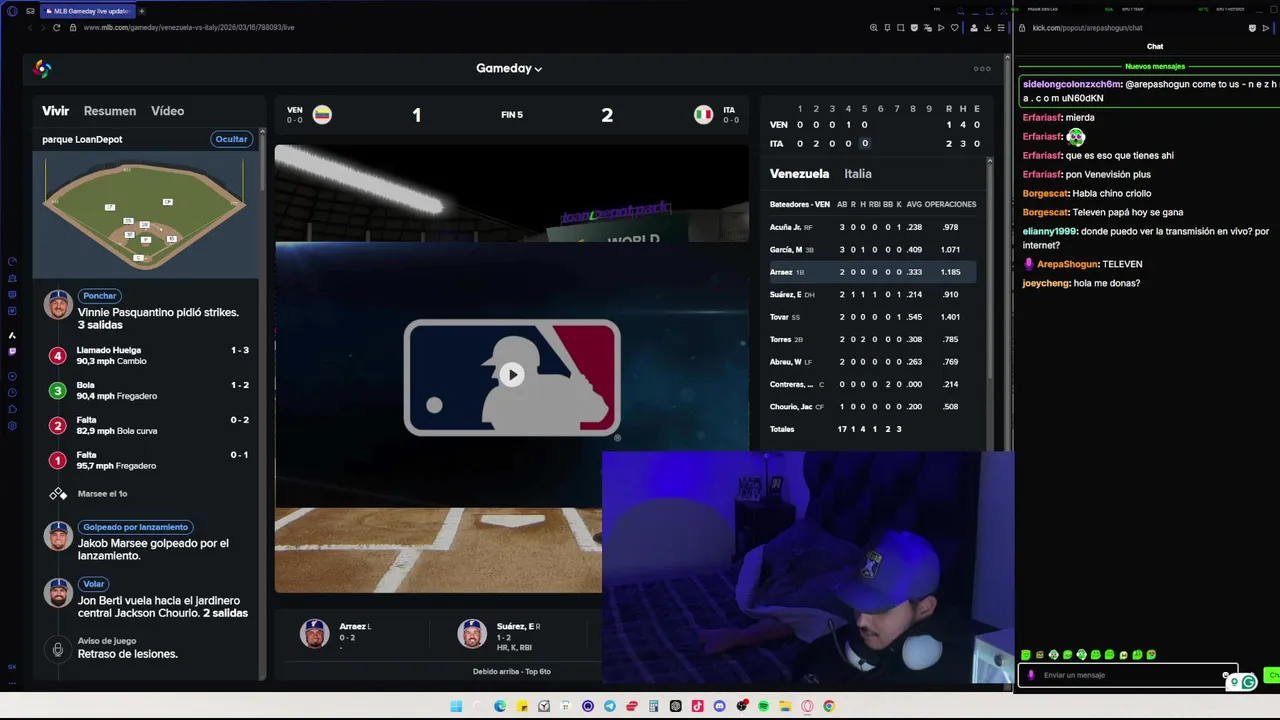Image resolution: width=1280 pixels, height=720 pixels.
Task: Select pitch 1 Falta 95,7 mph entry
Action: tap(148, 460)
